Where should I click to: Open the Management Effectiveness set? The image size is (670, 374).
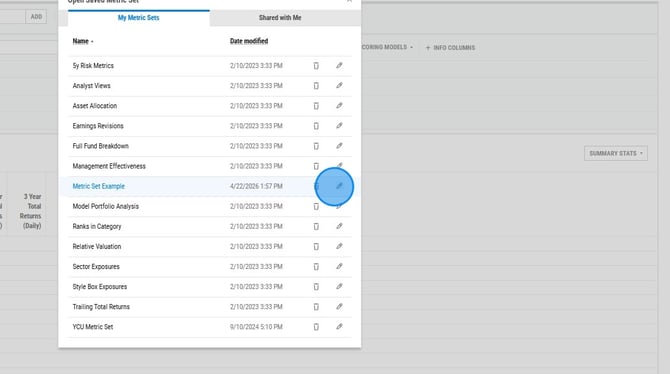109,166
